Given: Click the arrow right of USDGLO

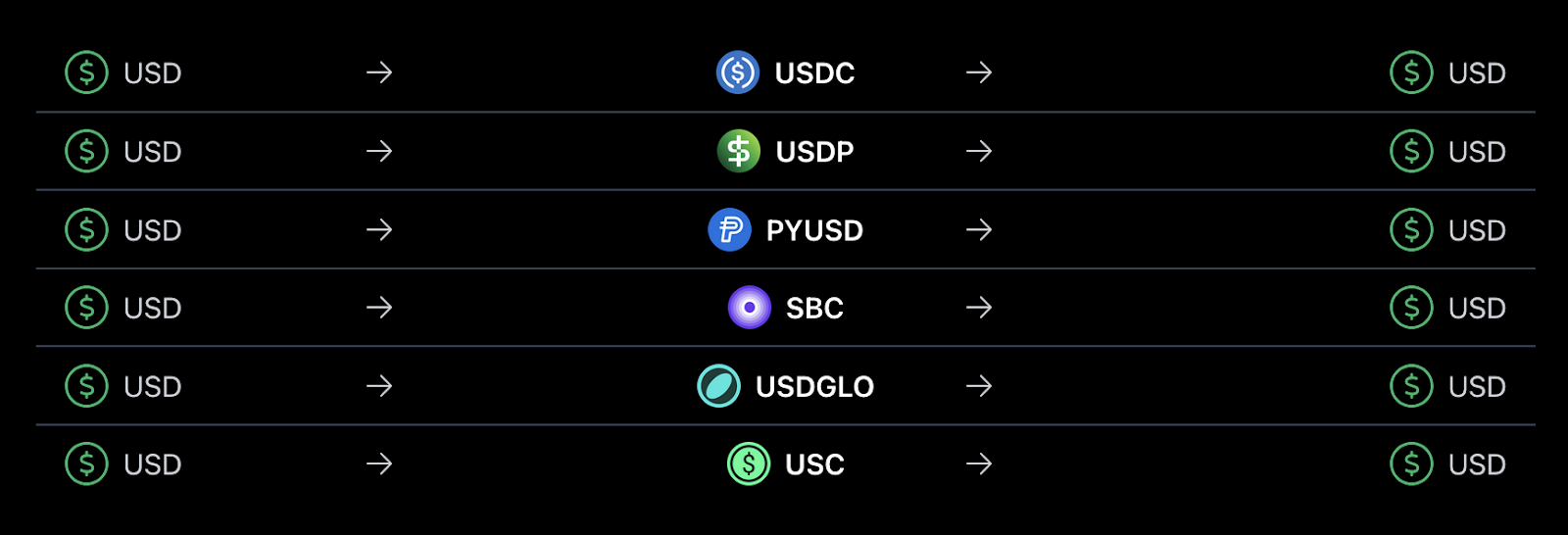Looking at the screenshot, I should (x=979, y=386).
